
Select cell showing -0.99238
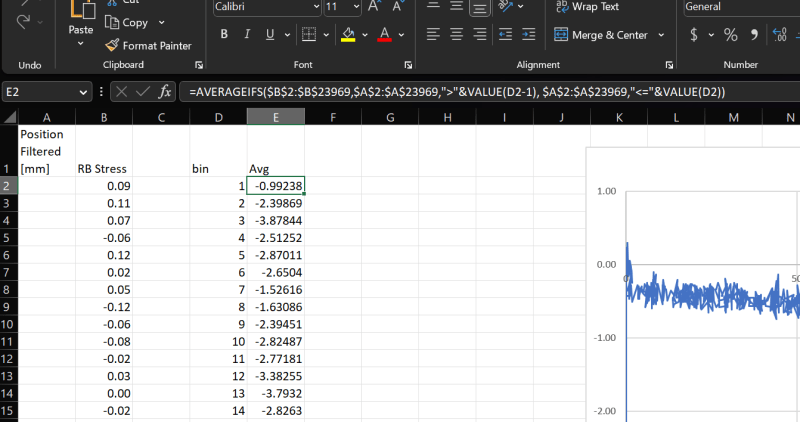point(276,186)
